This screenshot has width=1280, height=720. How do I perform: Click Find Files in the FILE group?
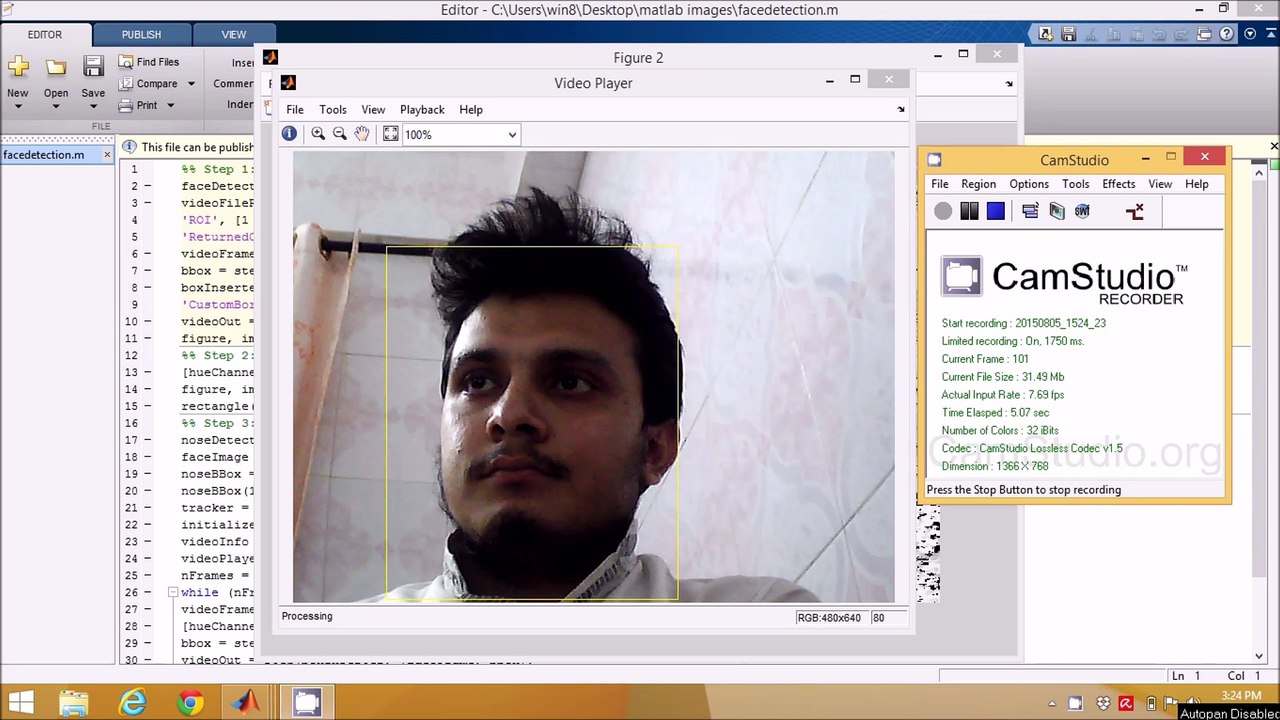148,62
